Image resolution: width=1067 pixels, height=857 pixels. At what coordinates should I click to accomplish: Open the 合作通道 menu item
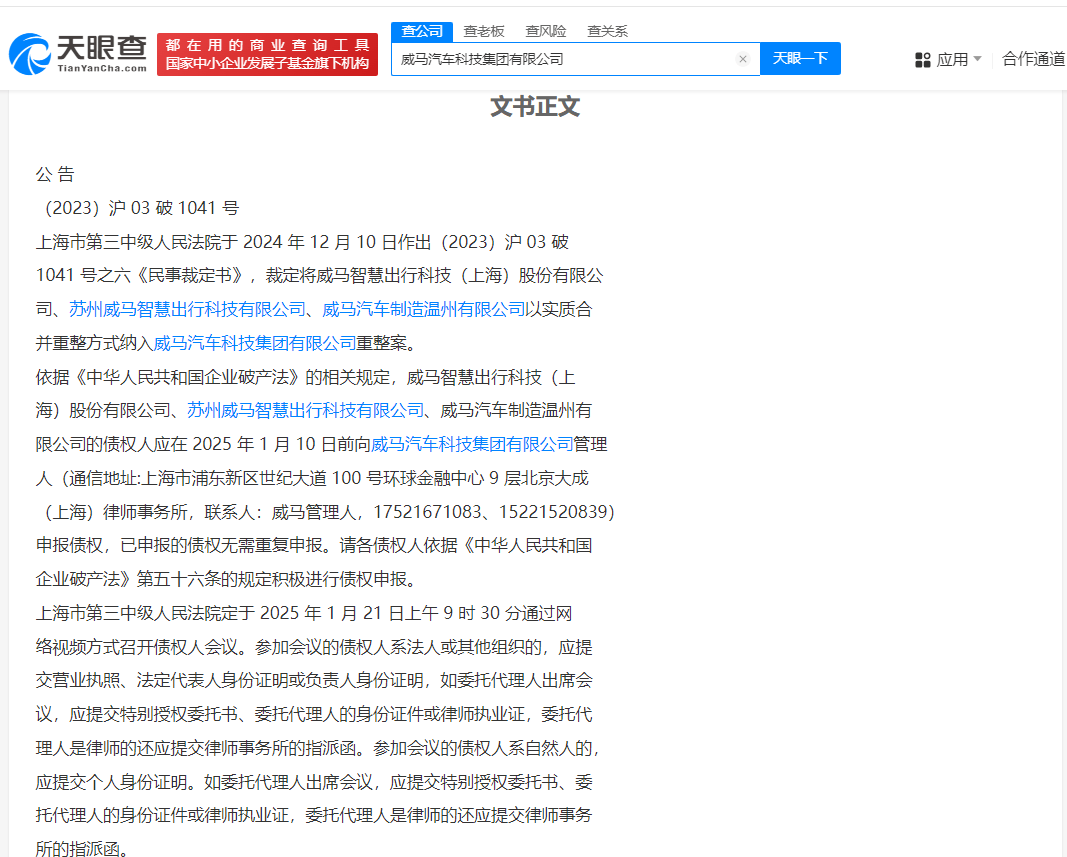[1034, 59]
